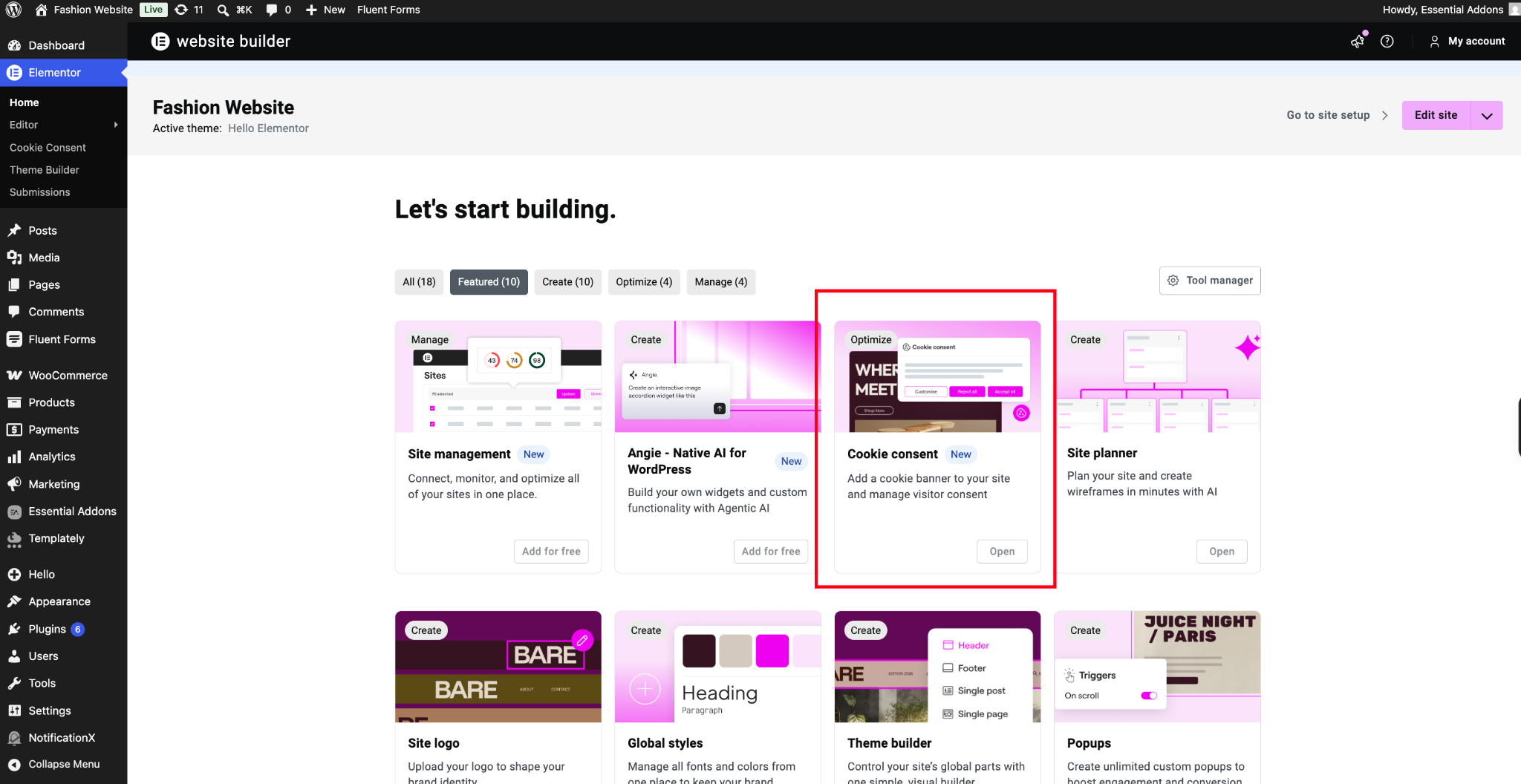Open the updates icon showing 11
The height and width of the screenshot is (784, 1521).
point(189,10)
